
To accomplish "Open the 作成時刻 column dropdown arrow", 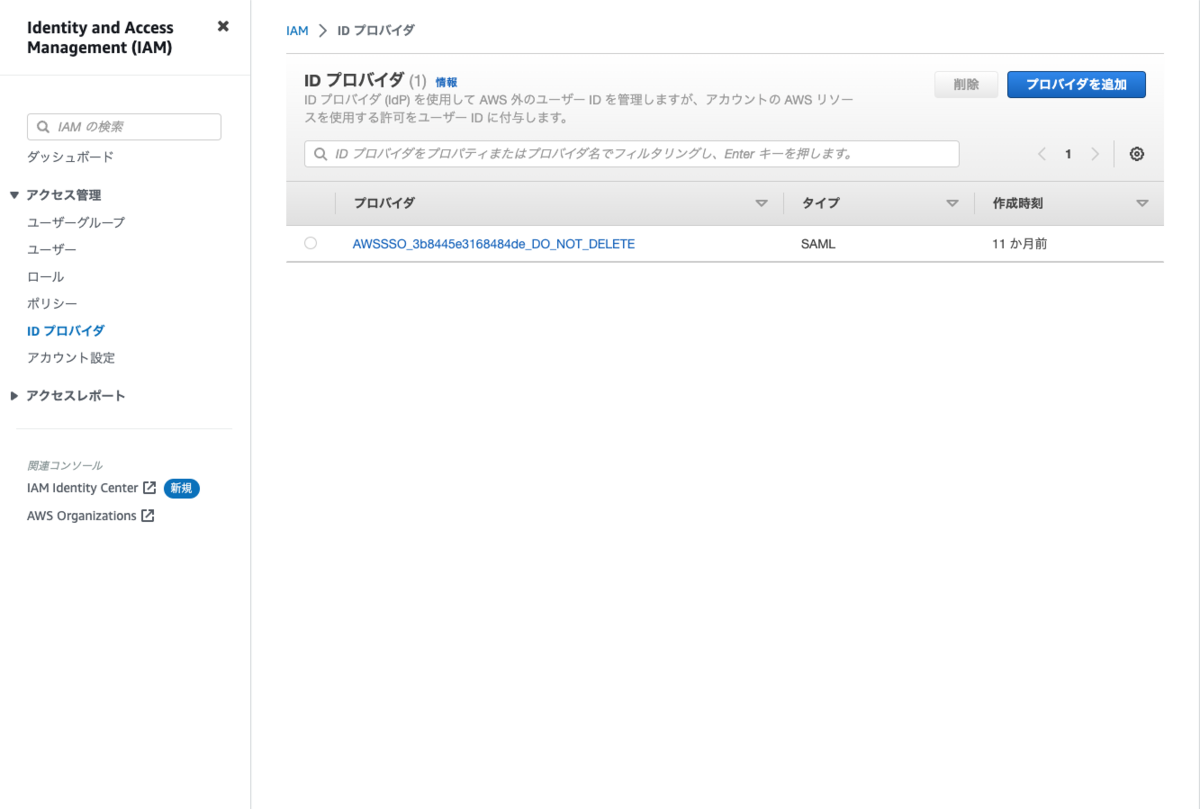I will click(x=1142, y=202).
